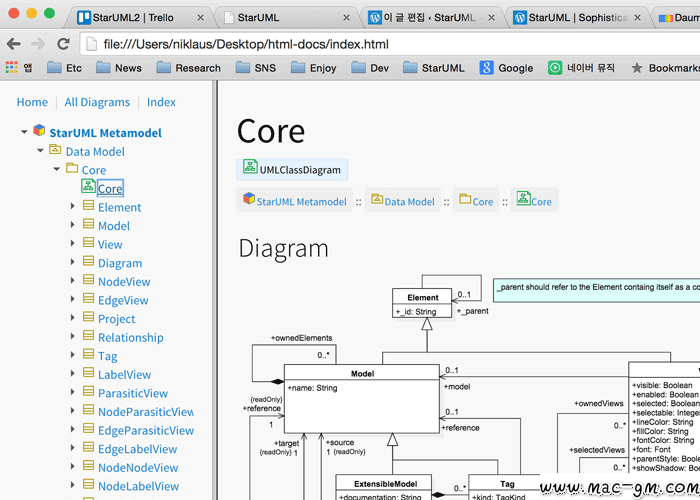Click the Data Model package icon in tree
Screen dimensions: 700x500
[x=55, y=150]
